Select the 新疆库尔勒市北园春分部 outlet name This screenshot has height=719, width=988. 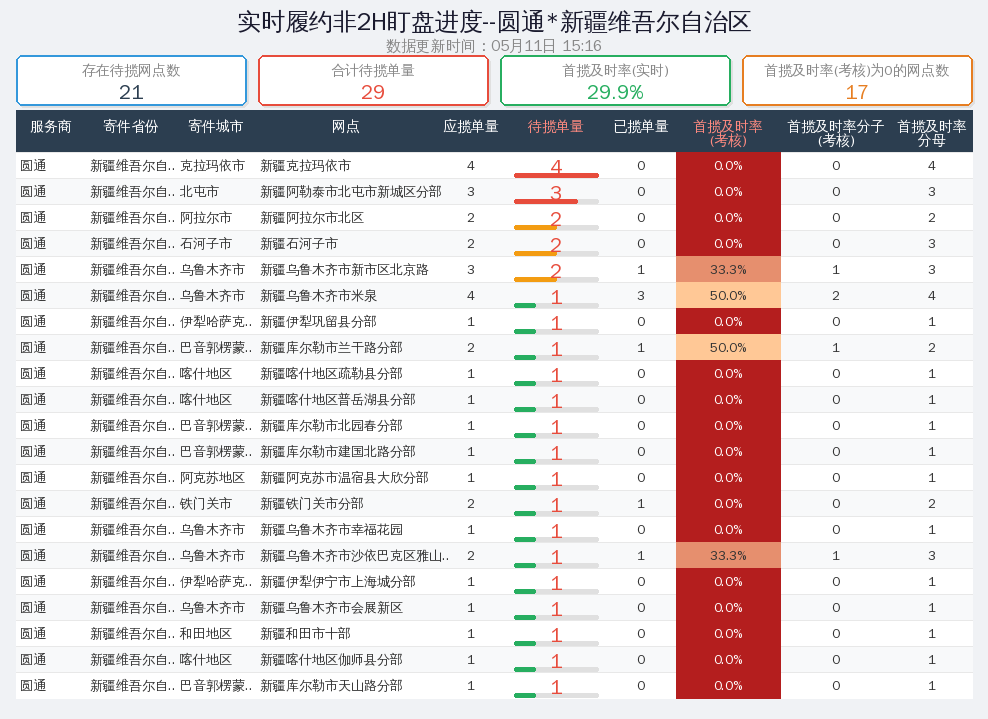coord(331,426)
